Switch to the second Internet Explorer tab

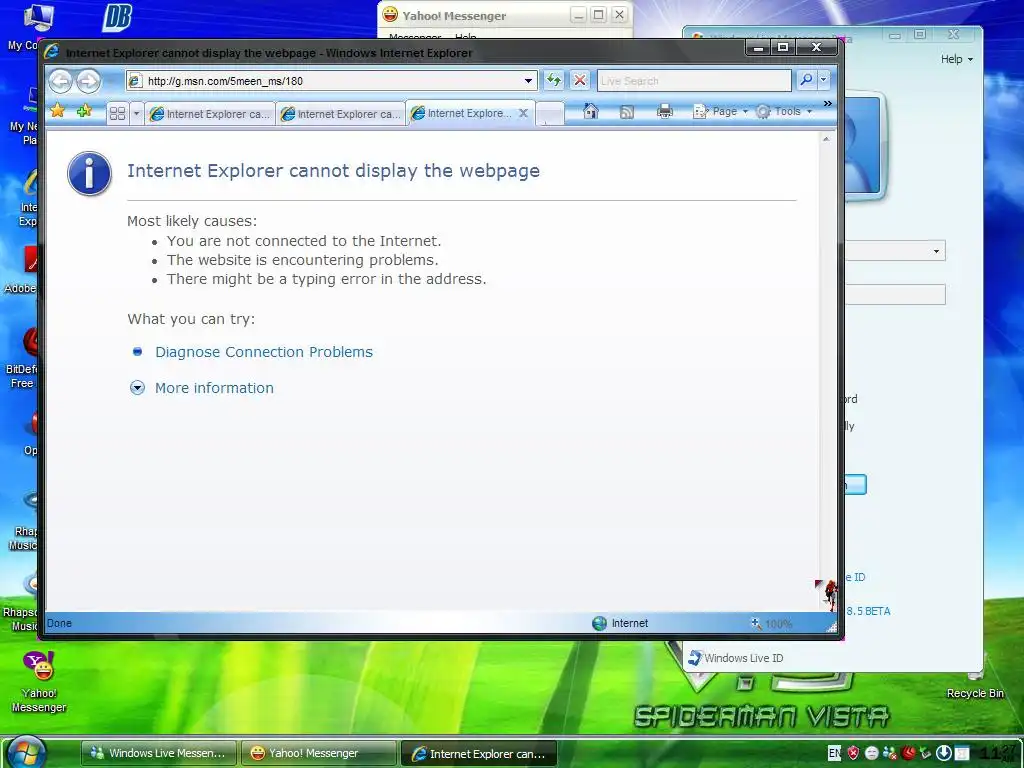click(x=340, y=114)
